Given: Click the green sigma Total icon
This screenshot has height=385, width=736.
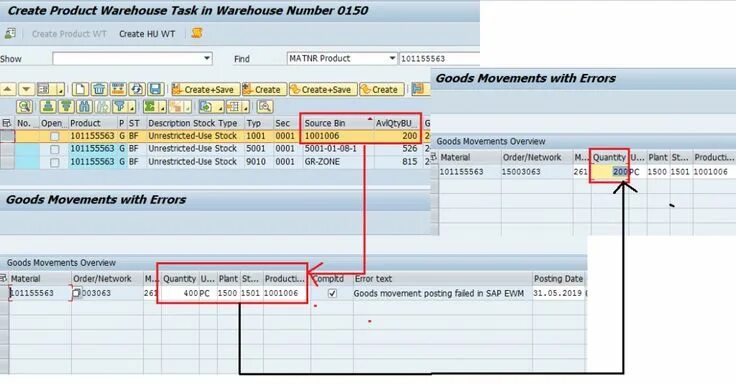Looking at the screenshot, I should 150,107.
